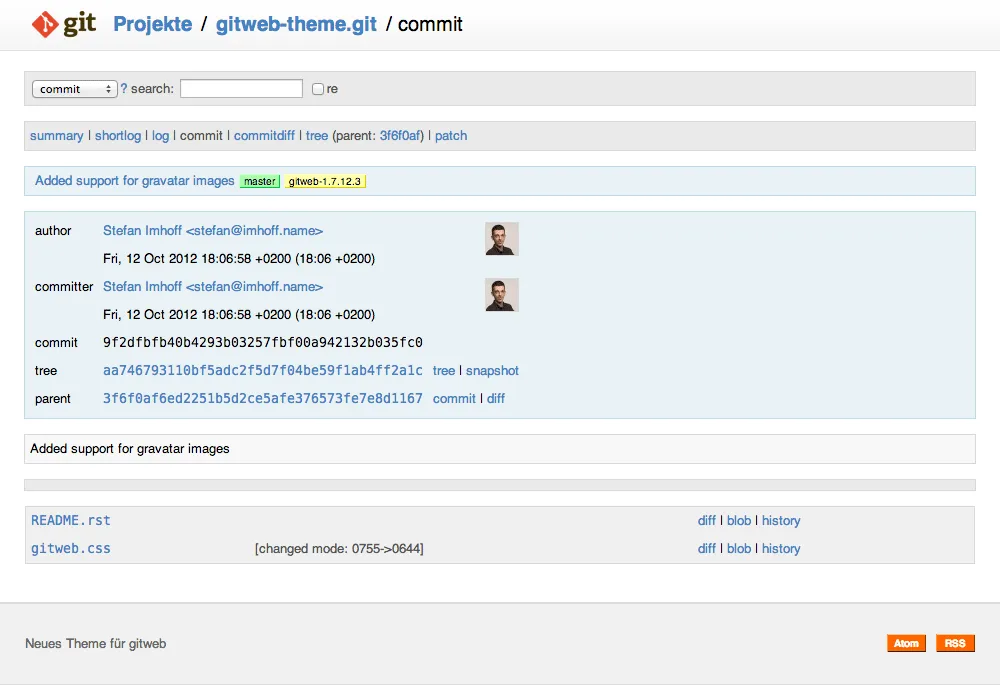Click the orange RSS feed button

point(955,643)
